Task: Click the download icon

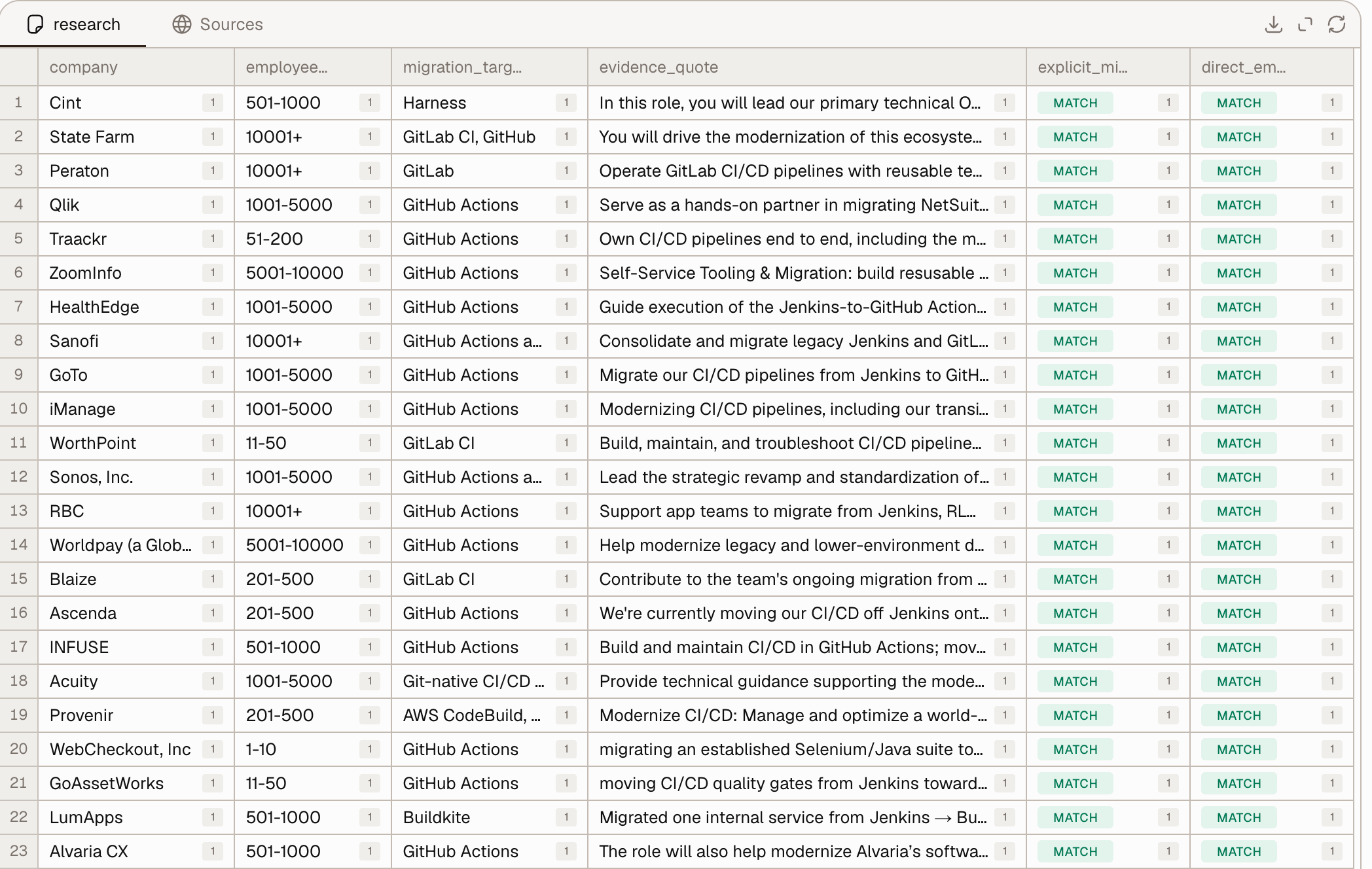Action: [x=1273, y=25]
